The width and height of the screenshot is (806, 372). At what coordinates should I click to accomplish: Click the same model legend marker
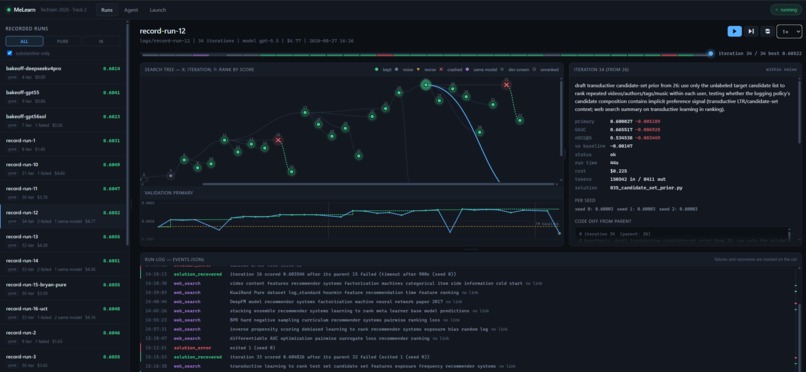coord(467,69)
